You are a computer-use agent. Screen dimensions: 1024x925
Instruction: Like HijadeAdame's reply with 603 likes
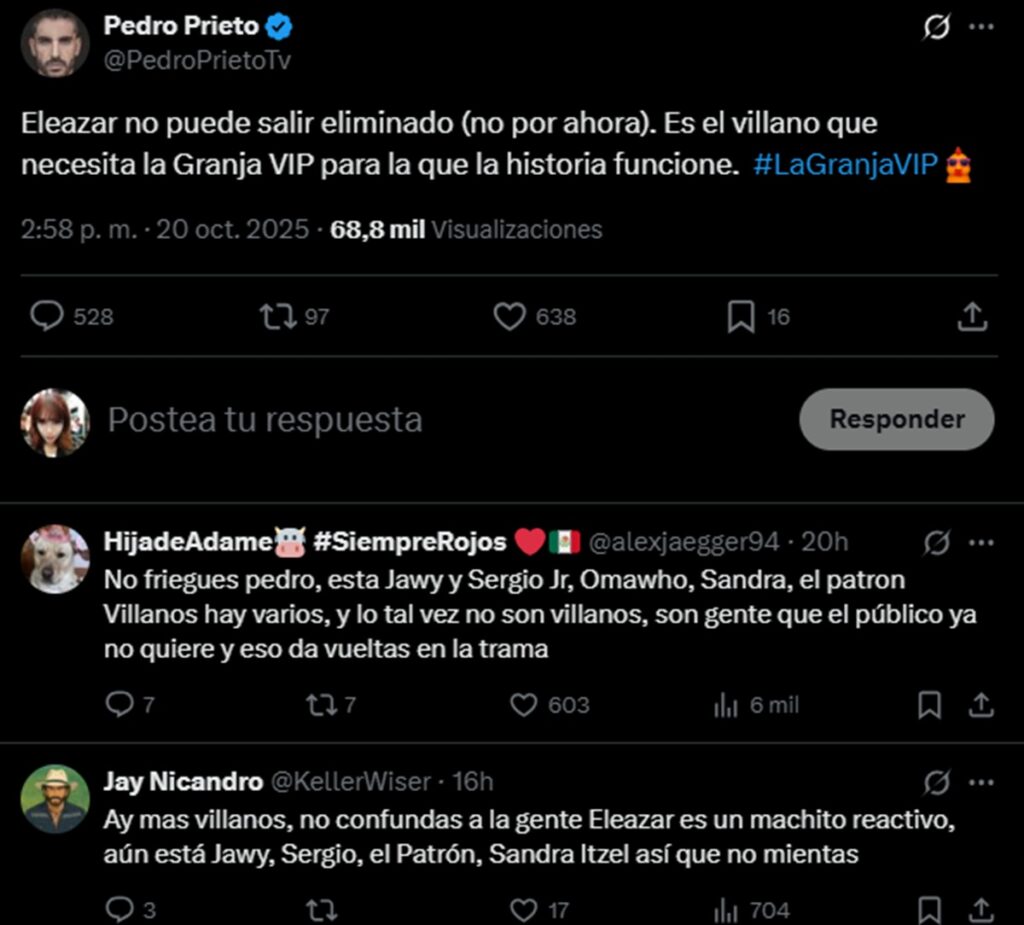524,705
